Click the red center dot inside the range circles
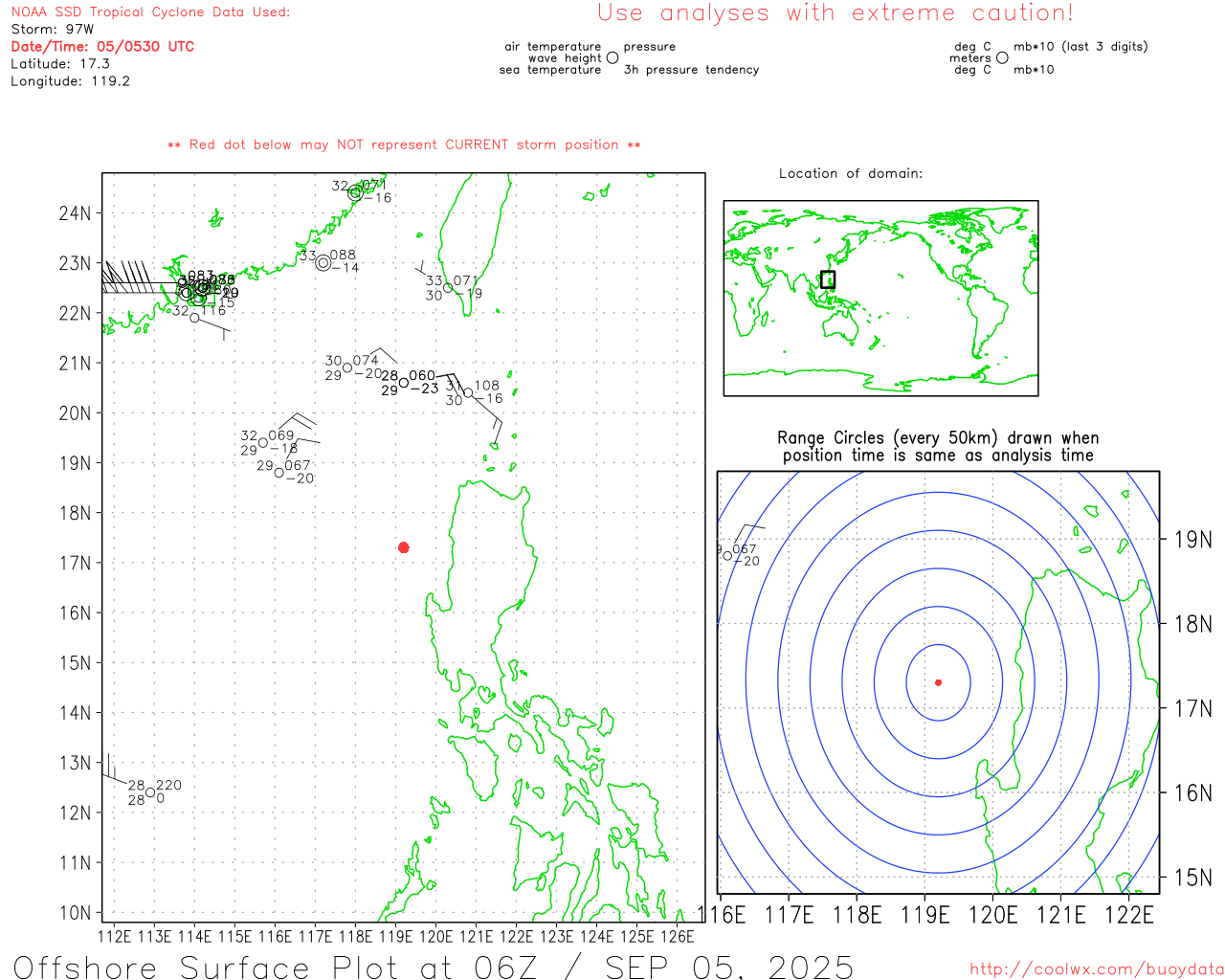This screenshot has width=1225, height=980. click(938, 682)
